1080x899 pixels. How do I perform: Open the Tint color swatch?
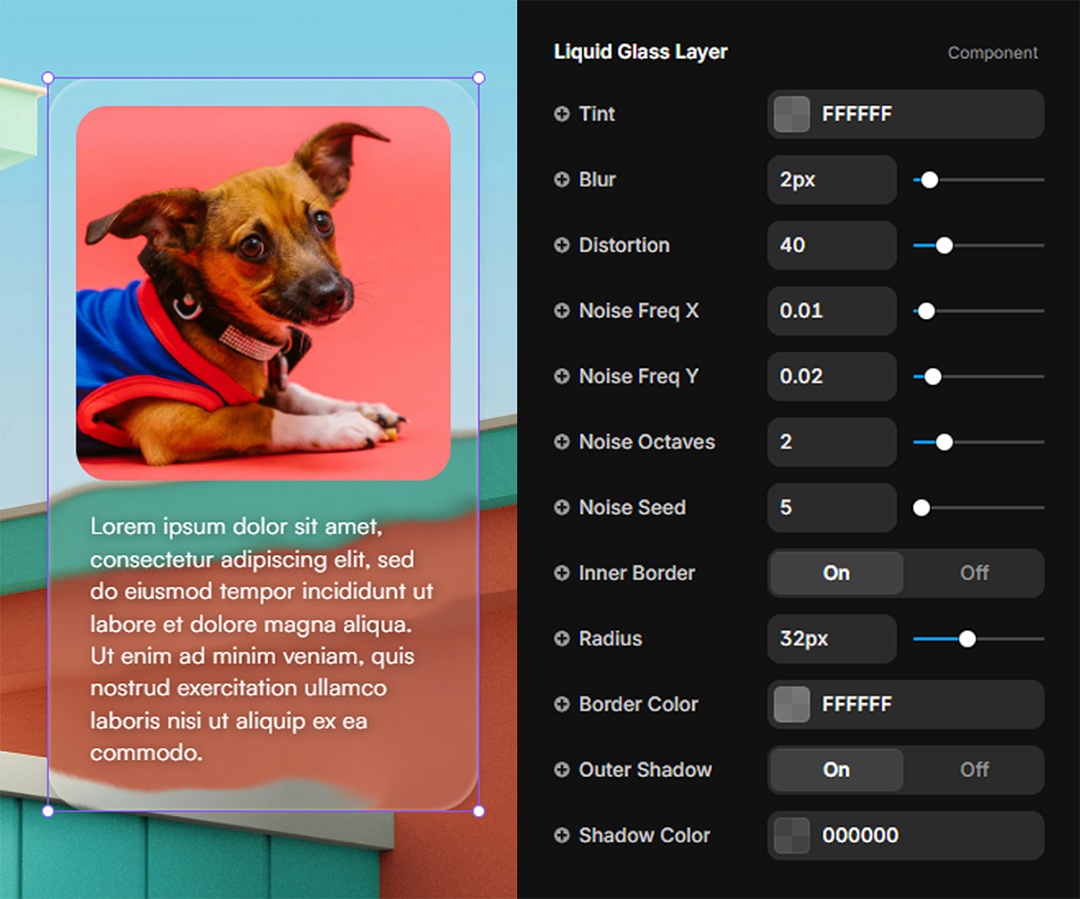pyautogui.click(x=792, y=114)
